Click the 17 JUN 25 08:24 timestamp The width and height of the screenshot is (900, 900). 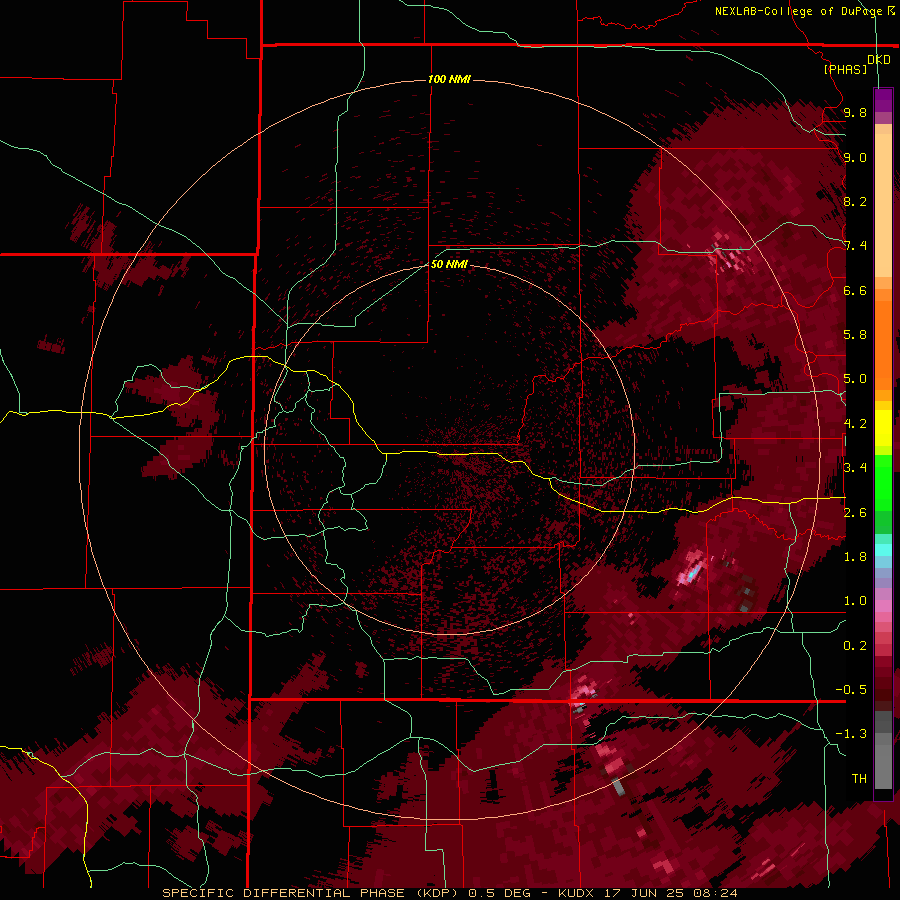point(670,893)
